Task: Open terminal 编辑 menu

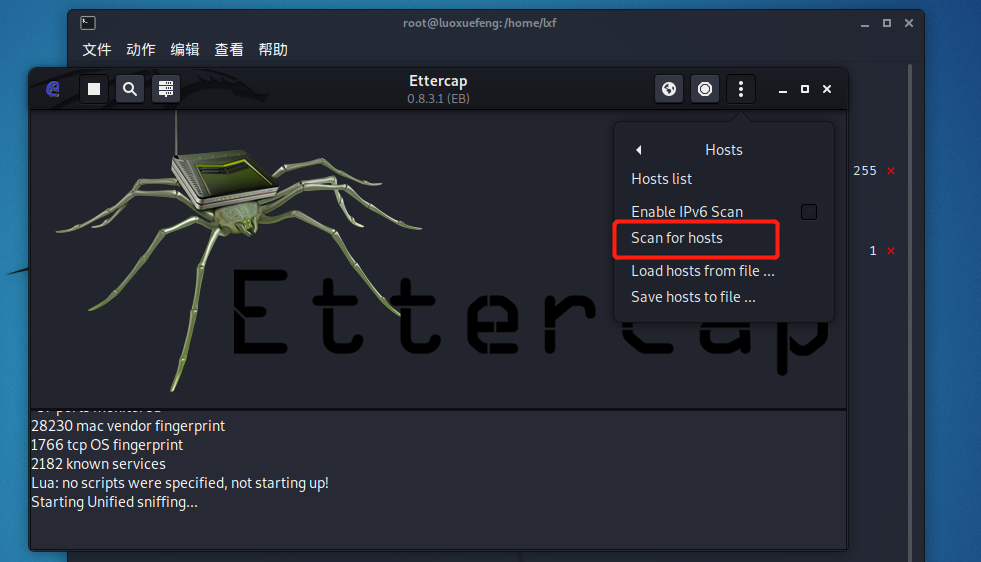Action: pyautogui.click(x=185, y=49)
